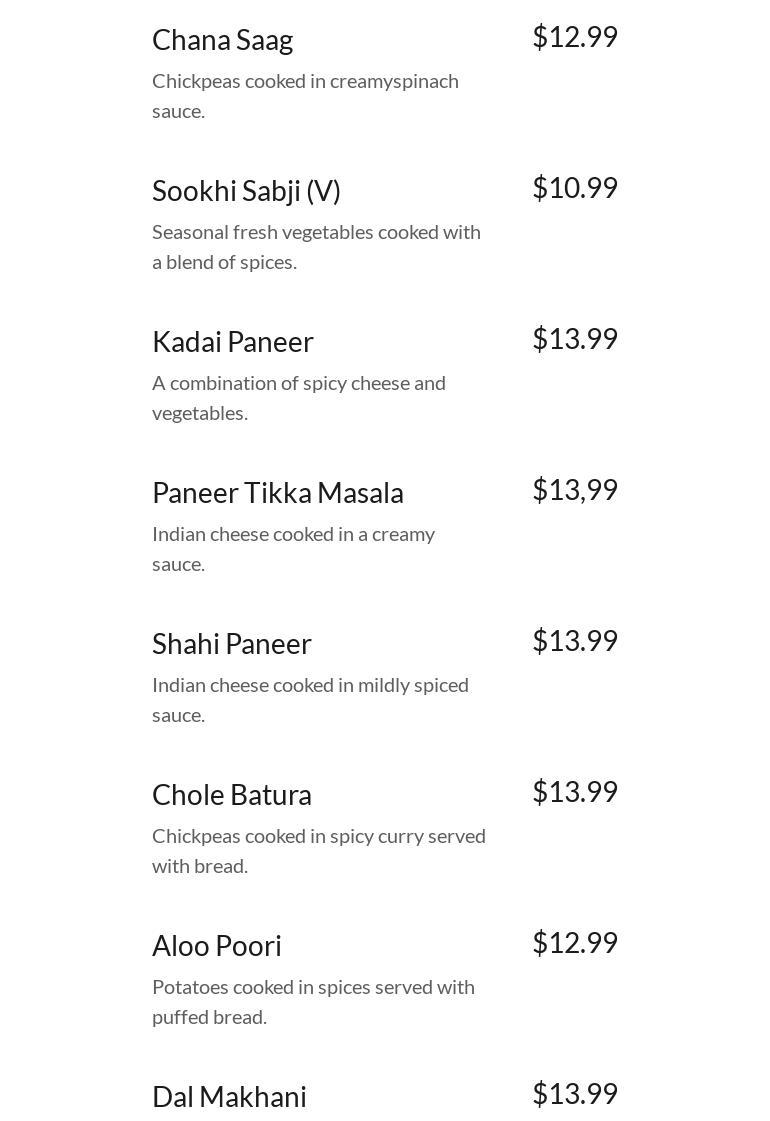Click the Sookhi Sabji (V) dish title
The height and width of the screenshot is (1121, 770).
pyautogui.click(x=246, y=191)
